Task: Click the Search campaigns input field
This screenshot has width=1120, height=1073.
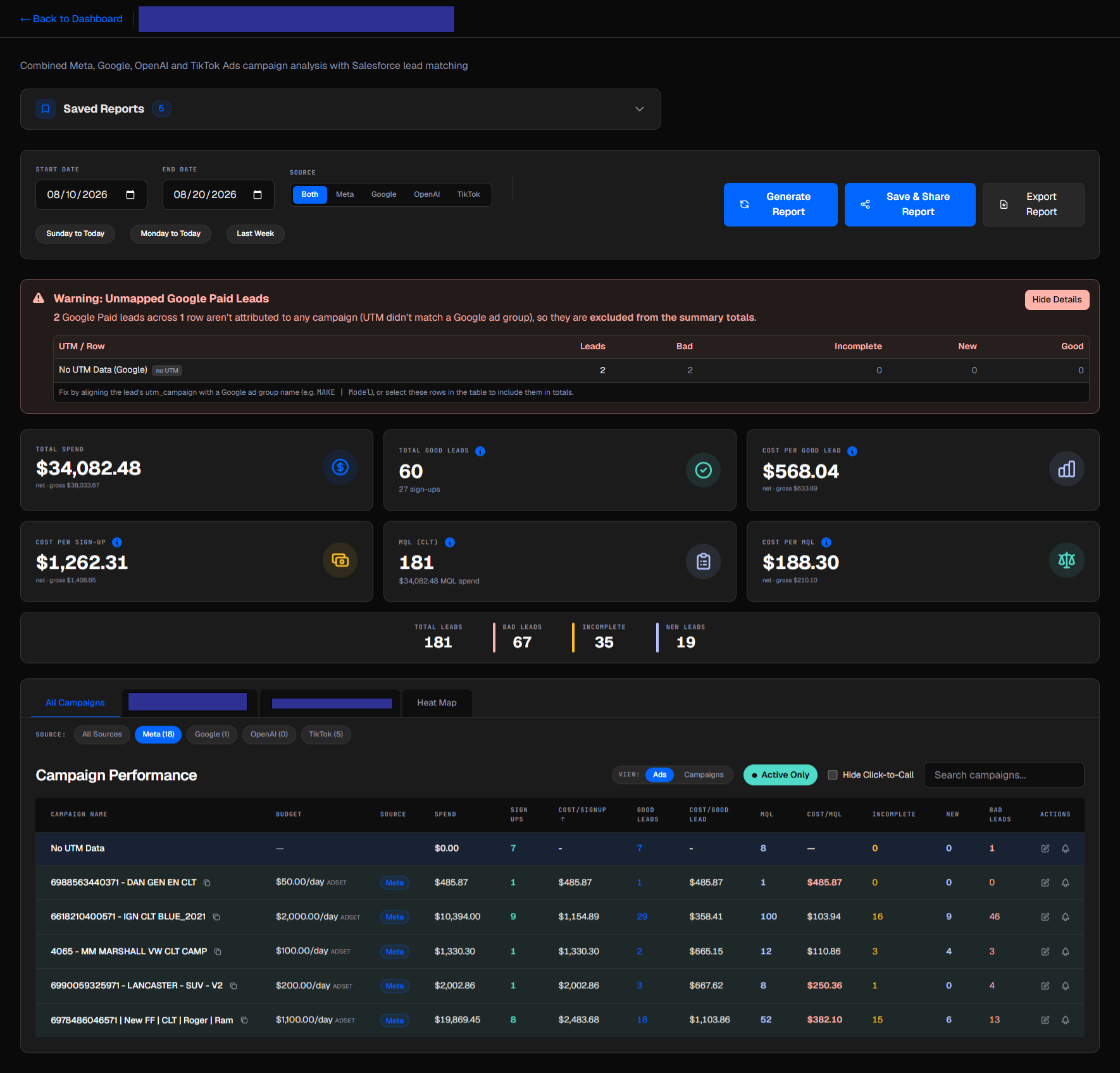Action: point(1004,775)
